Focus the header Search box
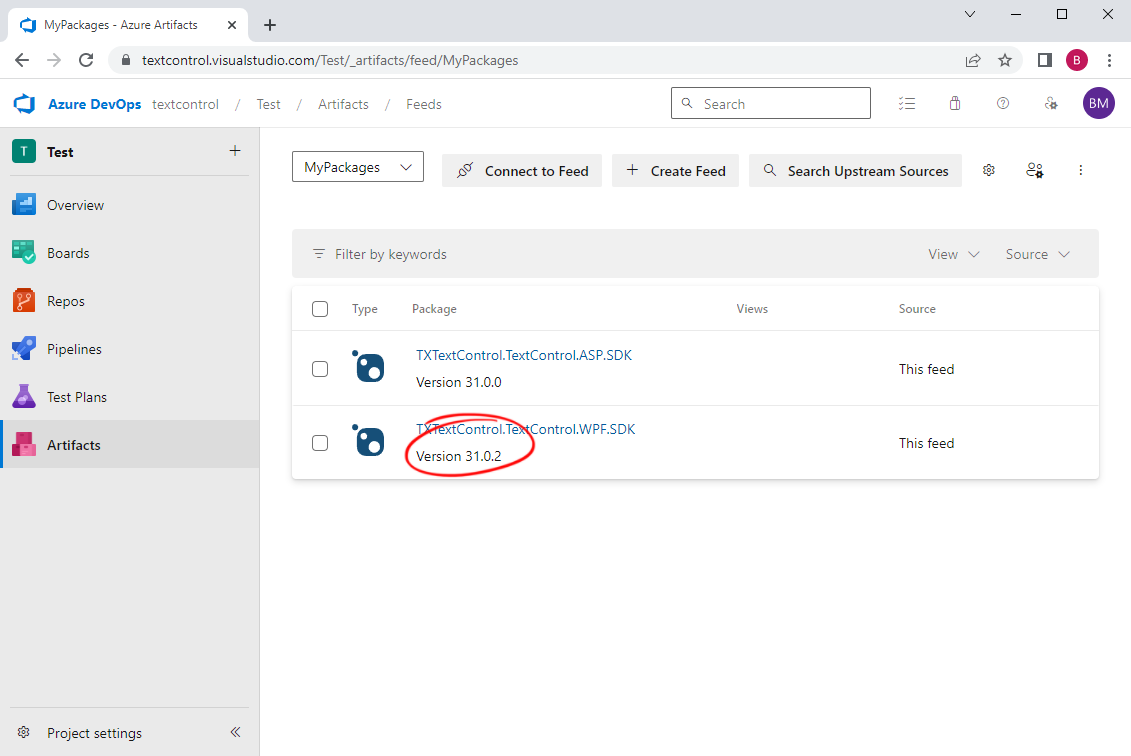Image resolution: width=1131 pixels, height=756 pixels. [x=770, y=103]
